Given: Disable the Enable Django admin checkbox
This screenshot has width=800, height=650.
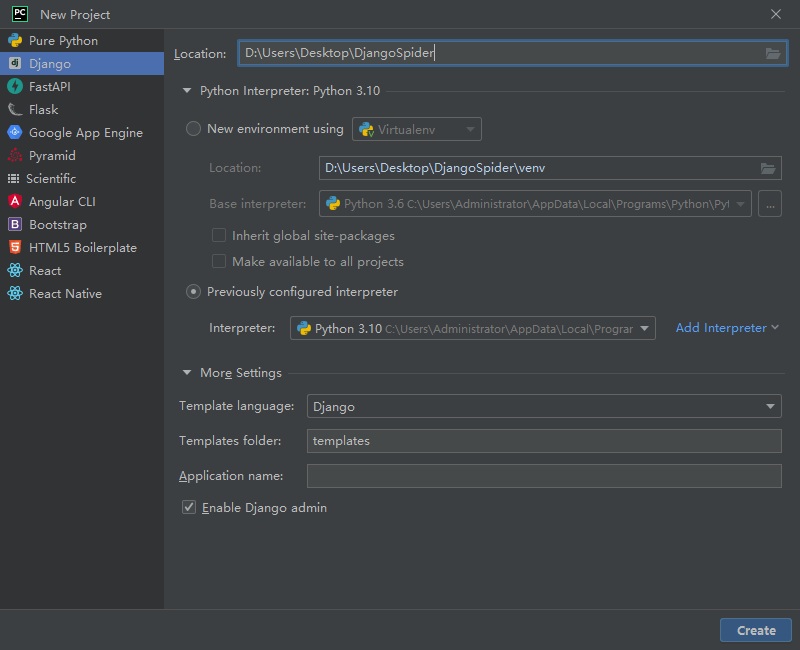Looking at the screenshot, I should [189, 508].
